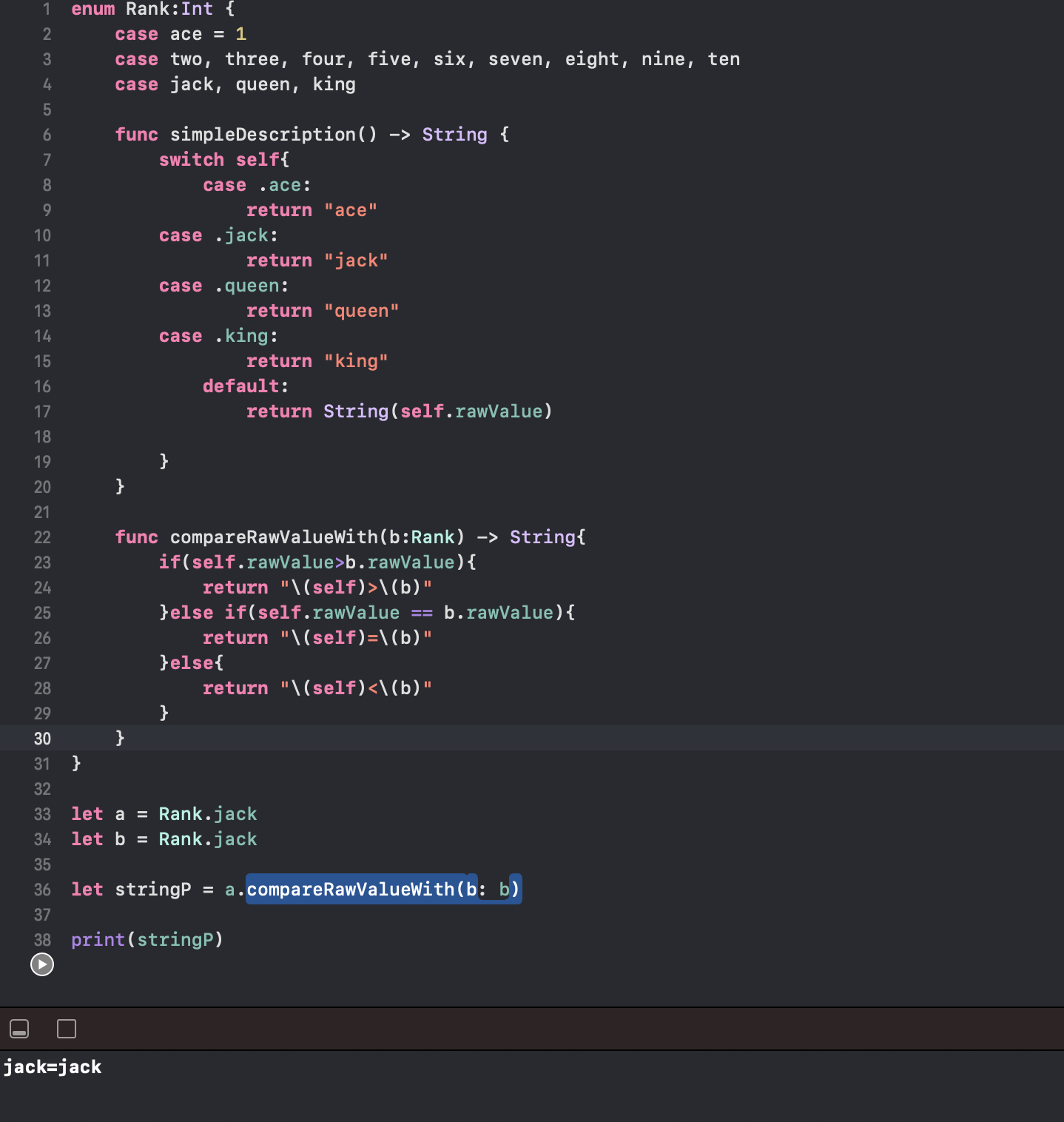Click the compareRawValueWith(b:Rank) function signature
Image resolution: width=1064 pixels, height=1122 pixels.
(x=351, y=537)
